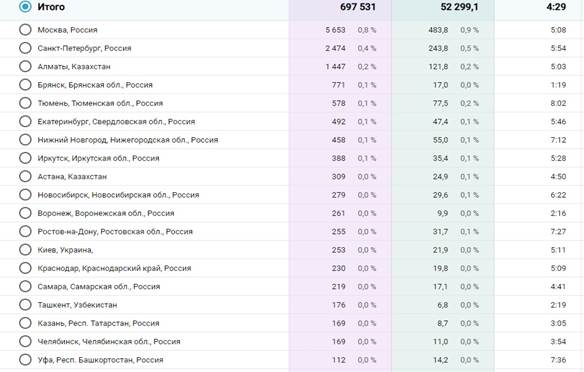Select the Уфа, Респ. Башкортостан radio button

click(25, 360)
